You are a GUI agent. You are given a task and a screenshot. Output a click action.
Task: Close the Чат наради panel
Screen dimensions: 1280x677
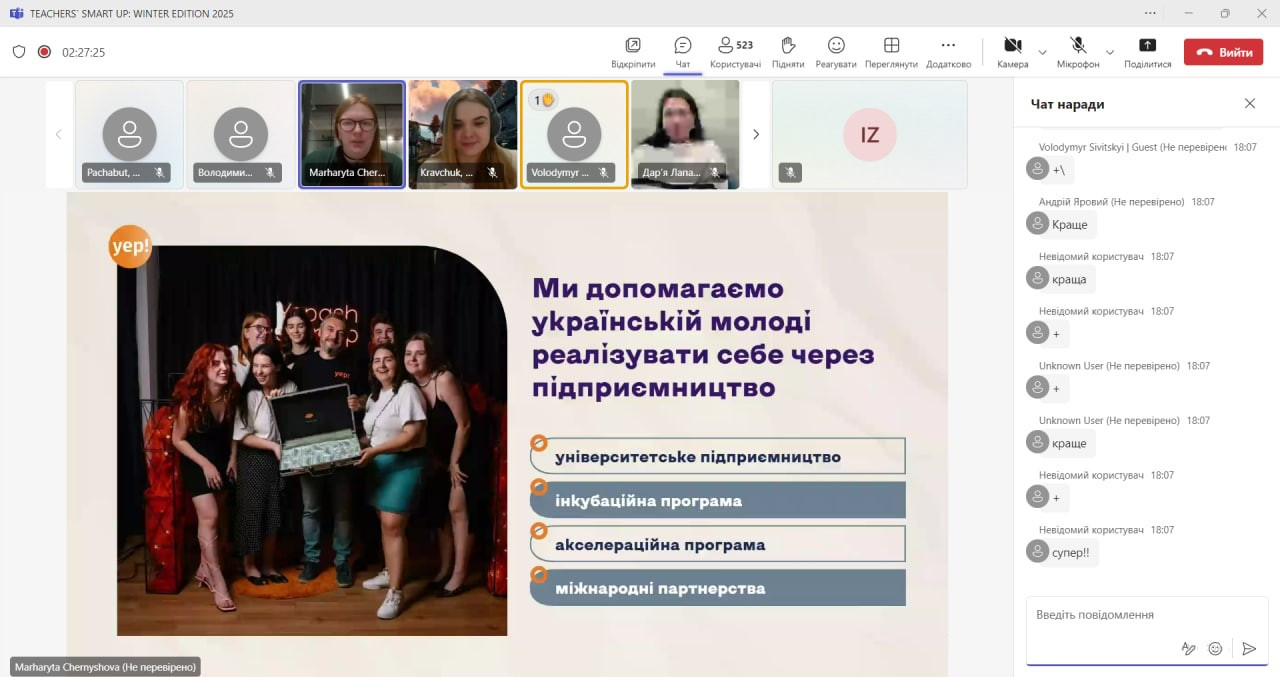point(1250,103)
